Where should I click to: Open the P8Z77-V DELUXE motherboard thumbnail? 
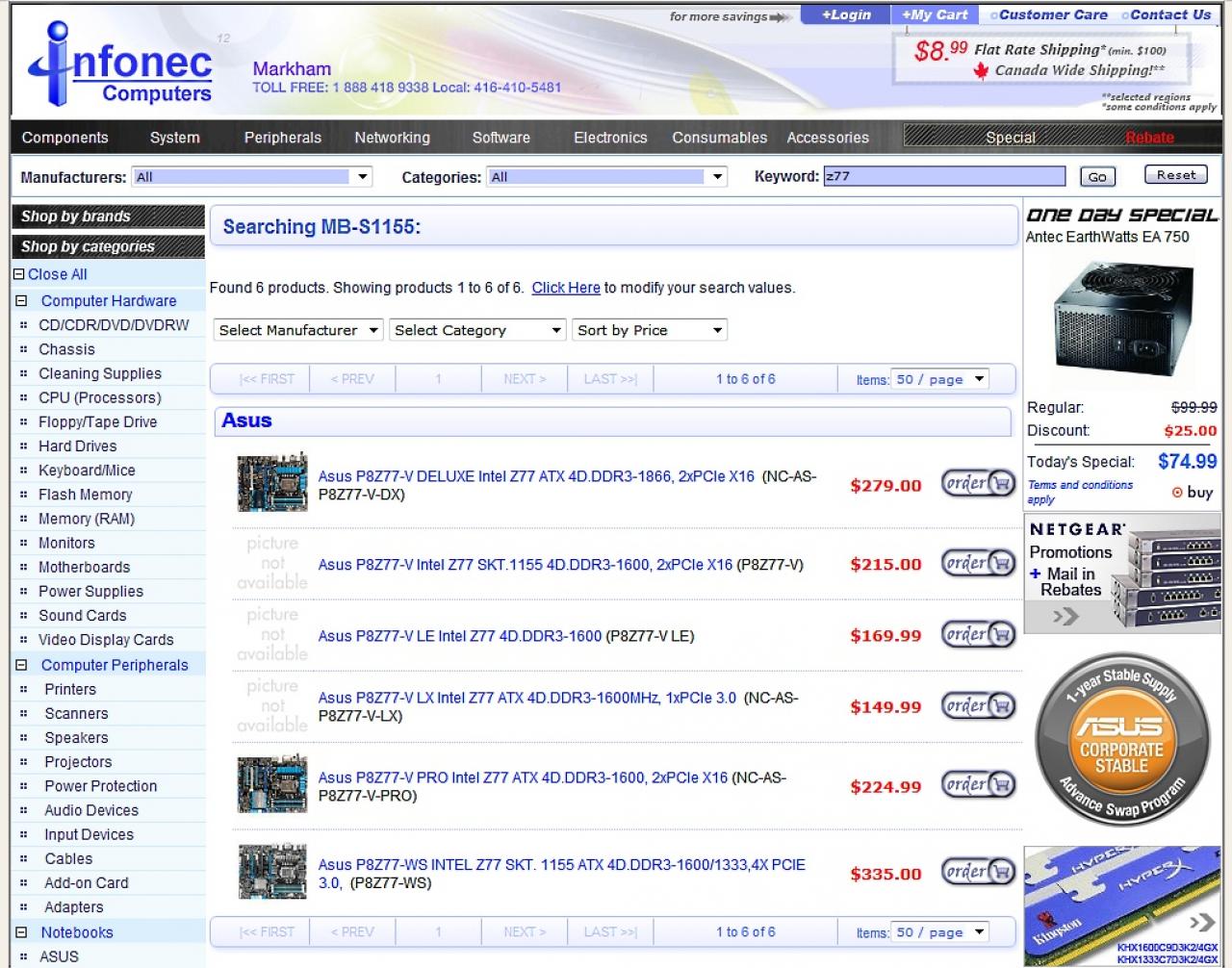[272, 482]
